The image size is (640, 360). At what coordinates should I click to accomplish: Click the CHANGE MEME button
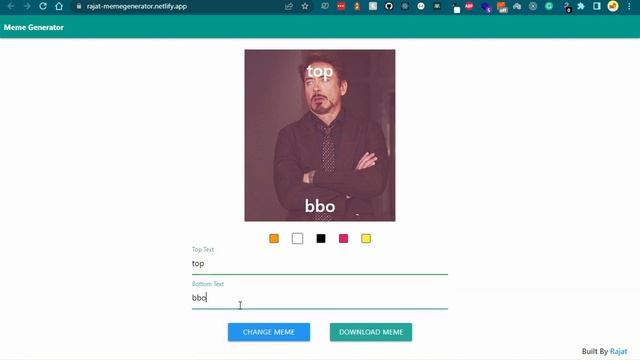[x=269, y=332]
